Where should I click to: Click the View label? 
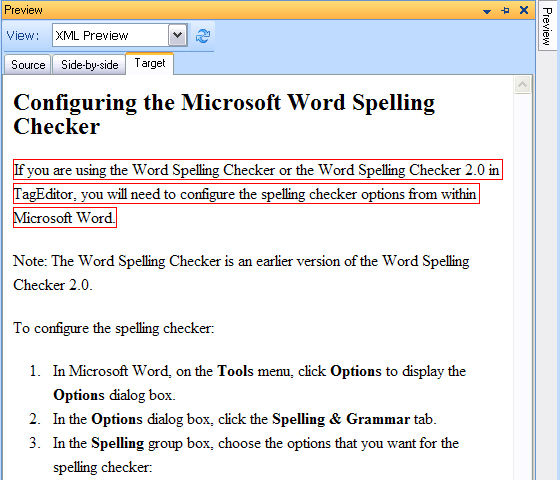pos(22,35)
